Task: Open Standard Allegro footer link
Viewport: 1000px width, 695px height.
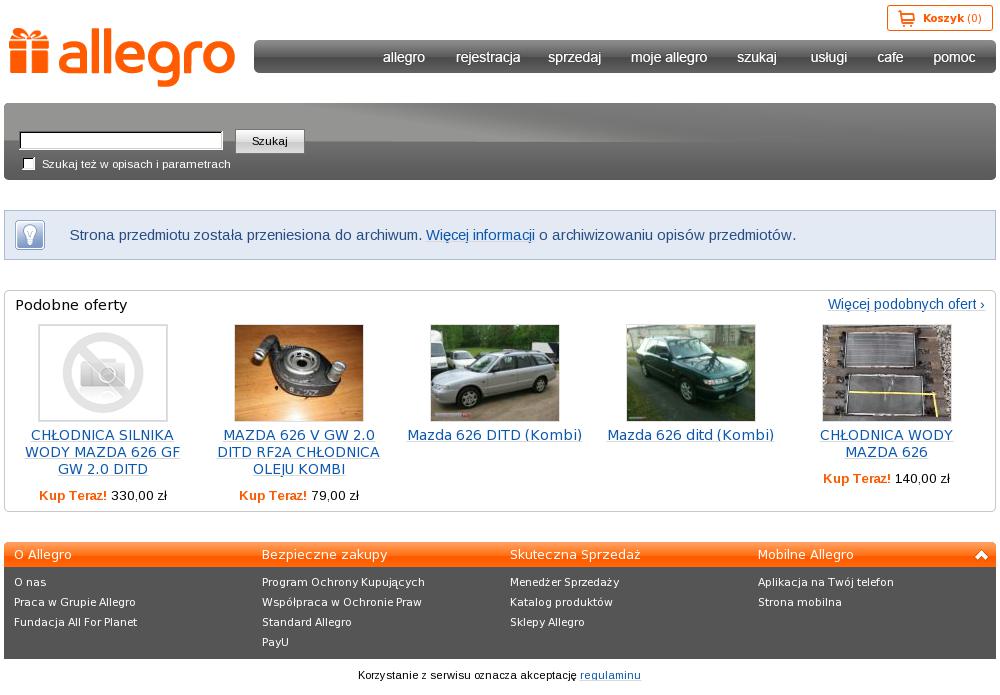Action: coord(307,622)
